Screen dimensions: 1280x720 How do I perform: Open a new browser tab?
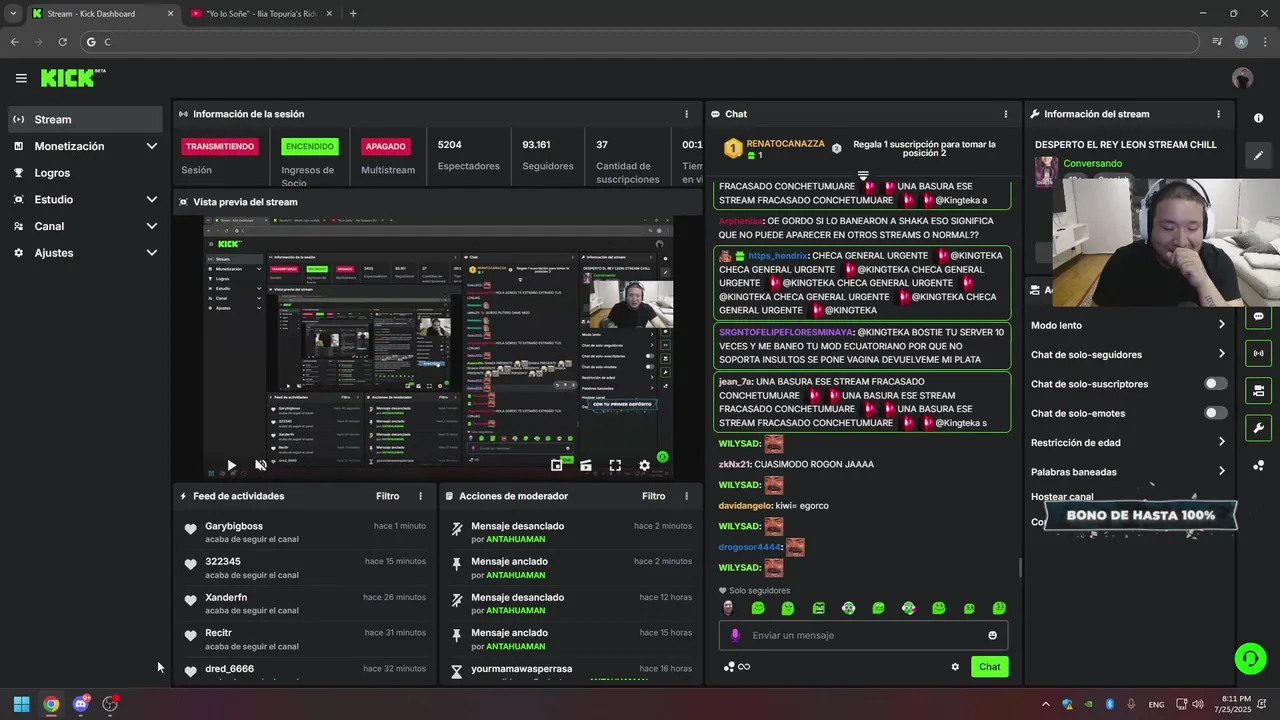click(353, 14)
